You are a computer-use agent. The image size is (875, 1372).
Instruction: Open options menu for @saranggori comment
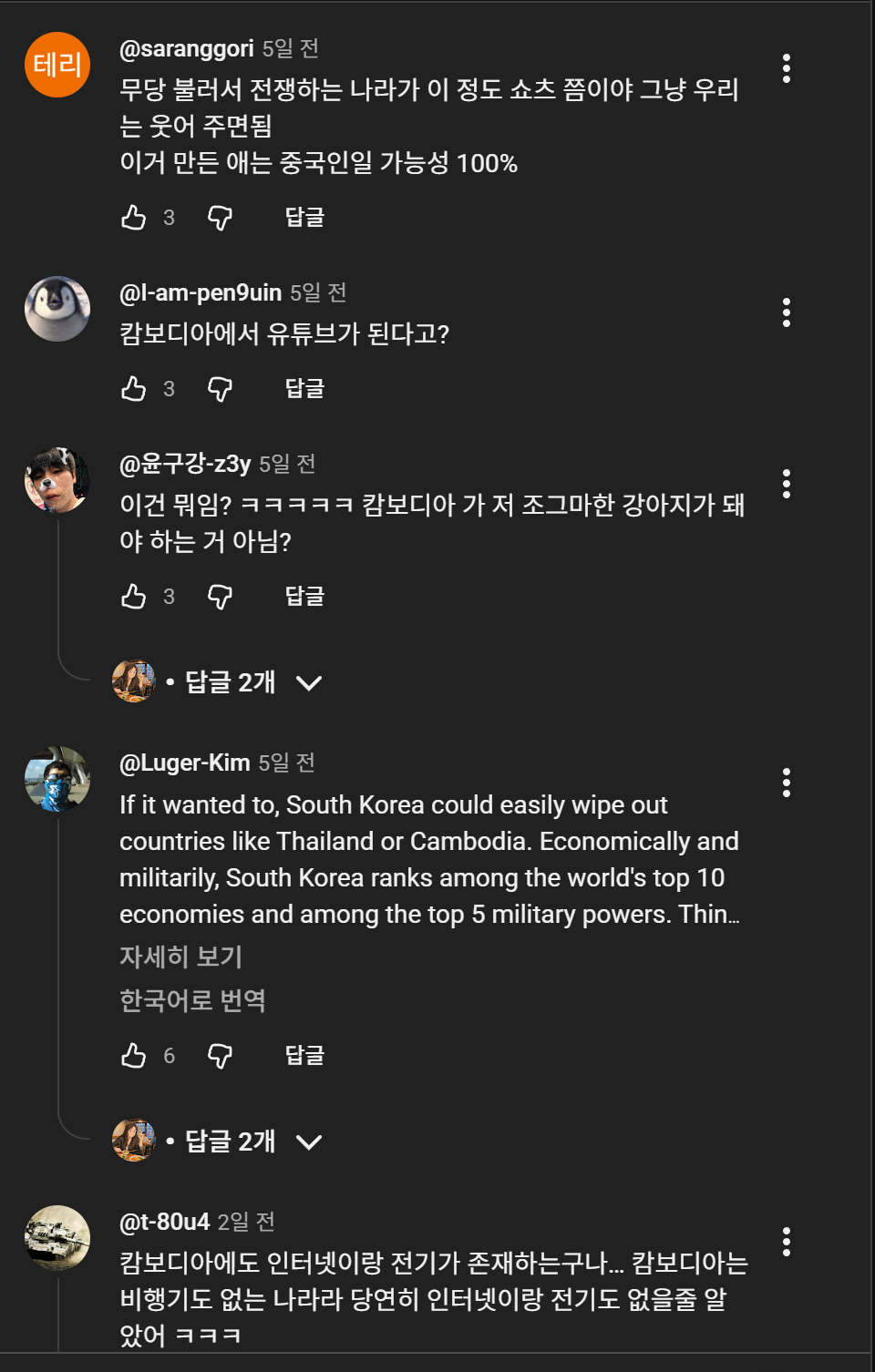tap(786, 68)
